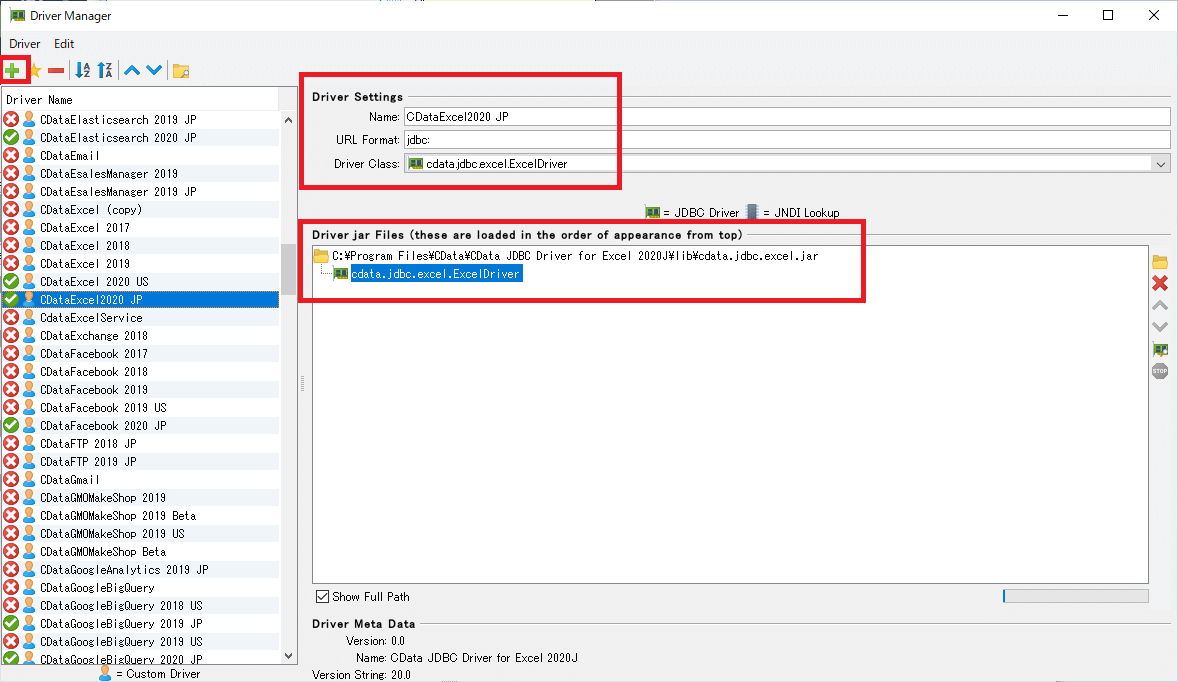Click the driver list scrollbar thumb
The height and width of the screenshot is (682, 1178).
[x=288, y=269]
